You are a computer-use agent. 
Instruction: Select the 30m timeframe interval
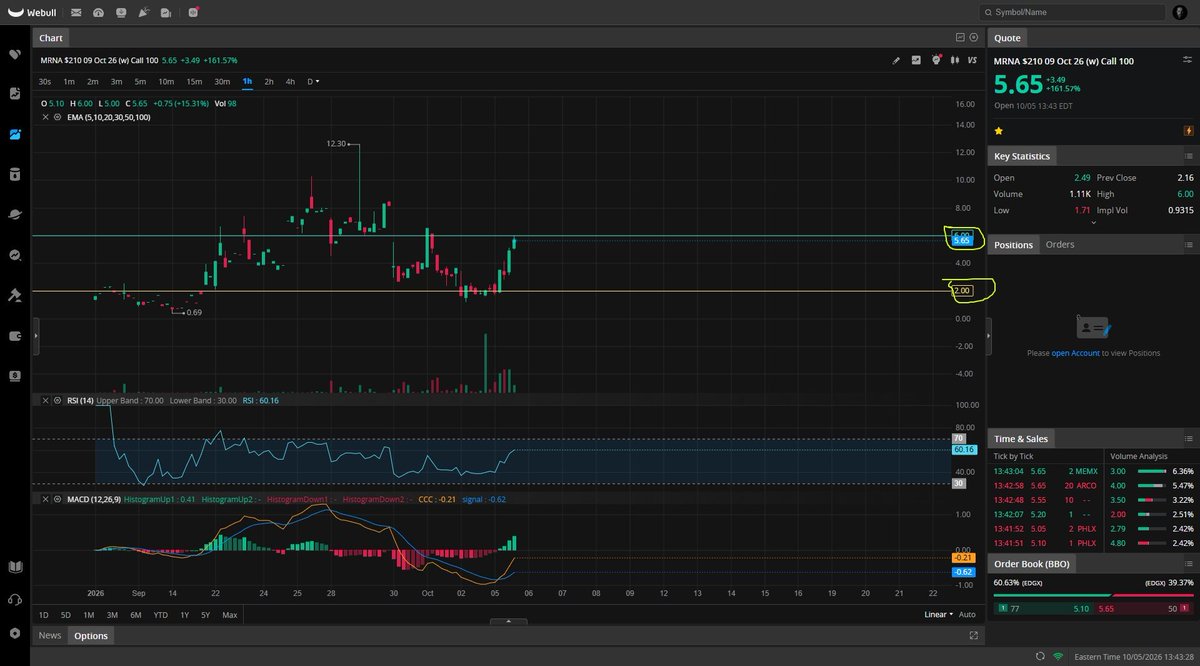(x=222, y=81)
